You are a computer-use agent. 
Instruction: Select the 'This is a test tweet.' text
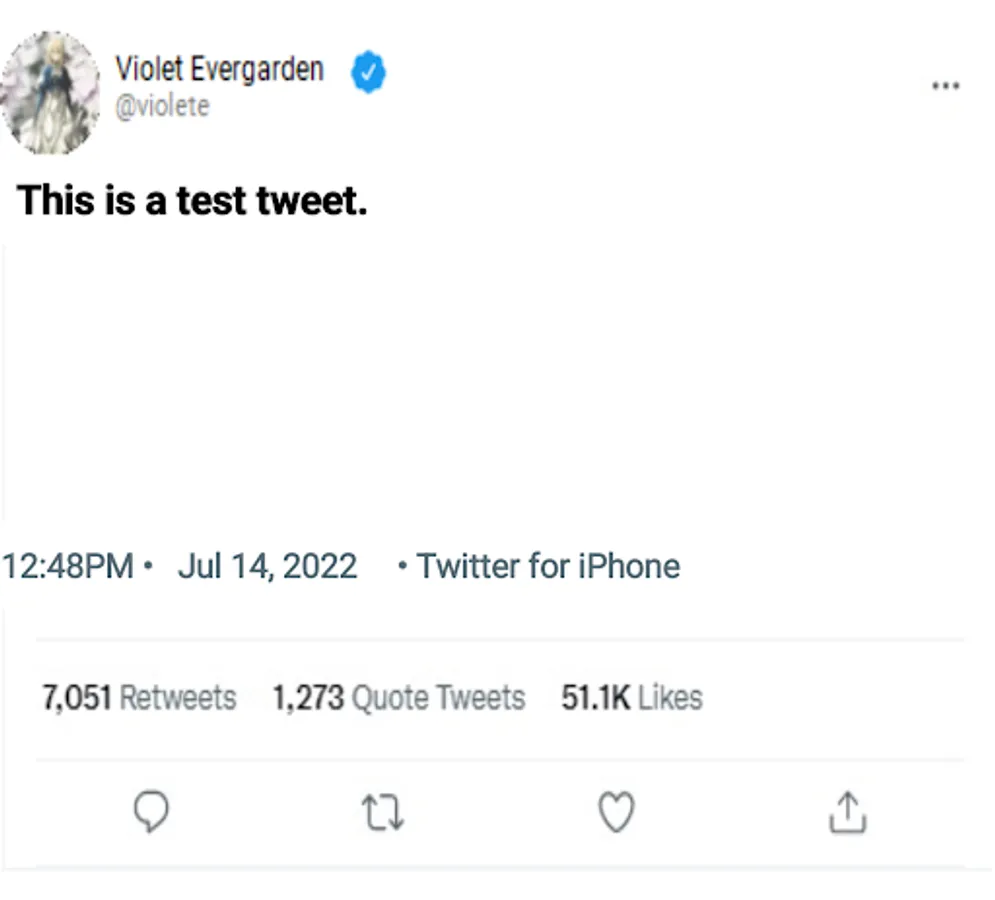tap(192, 201)
